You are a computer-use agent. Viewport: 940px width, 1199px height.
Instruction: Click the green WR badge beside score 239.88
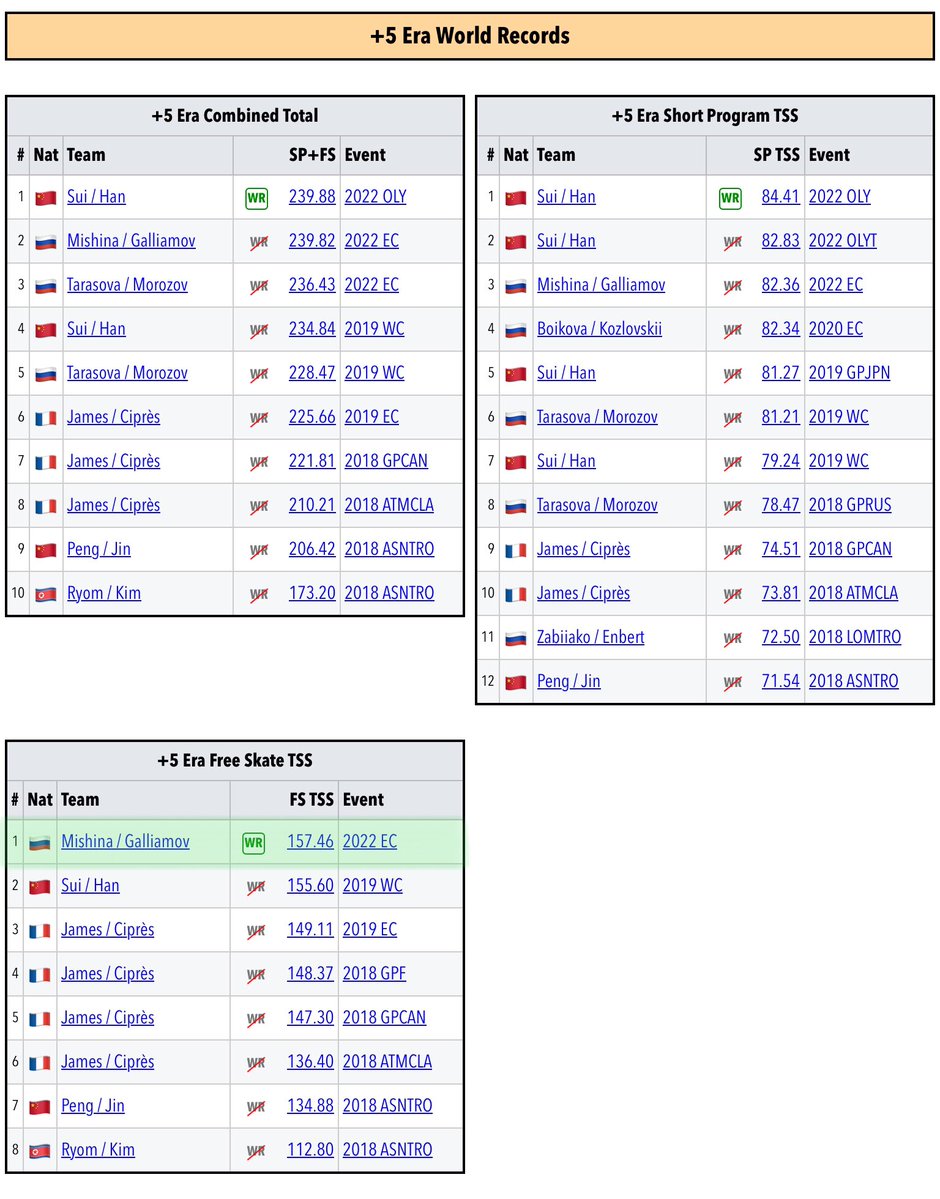256,198
